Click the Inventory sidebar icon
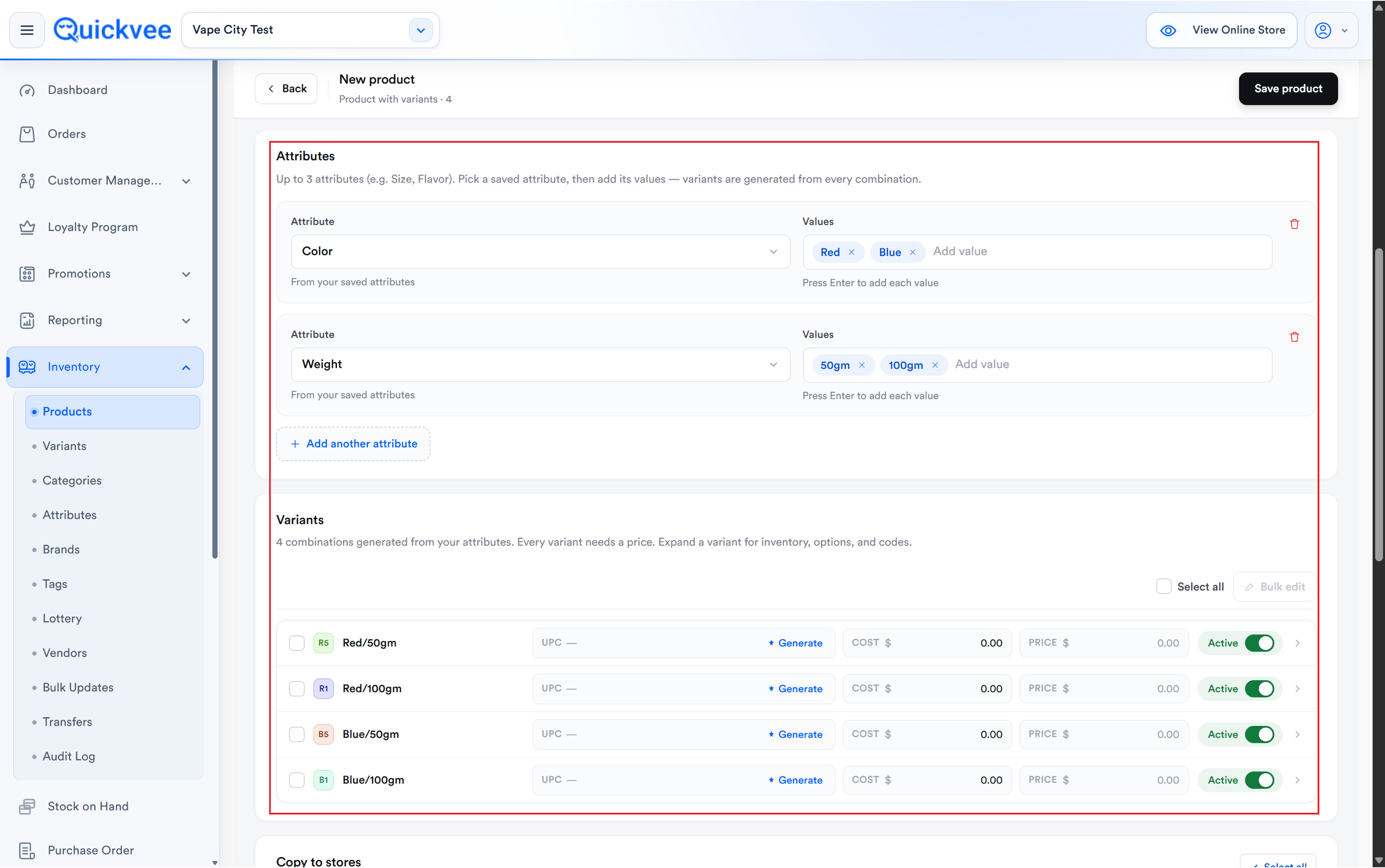 click(x=27, y=367)
